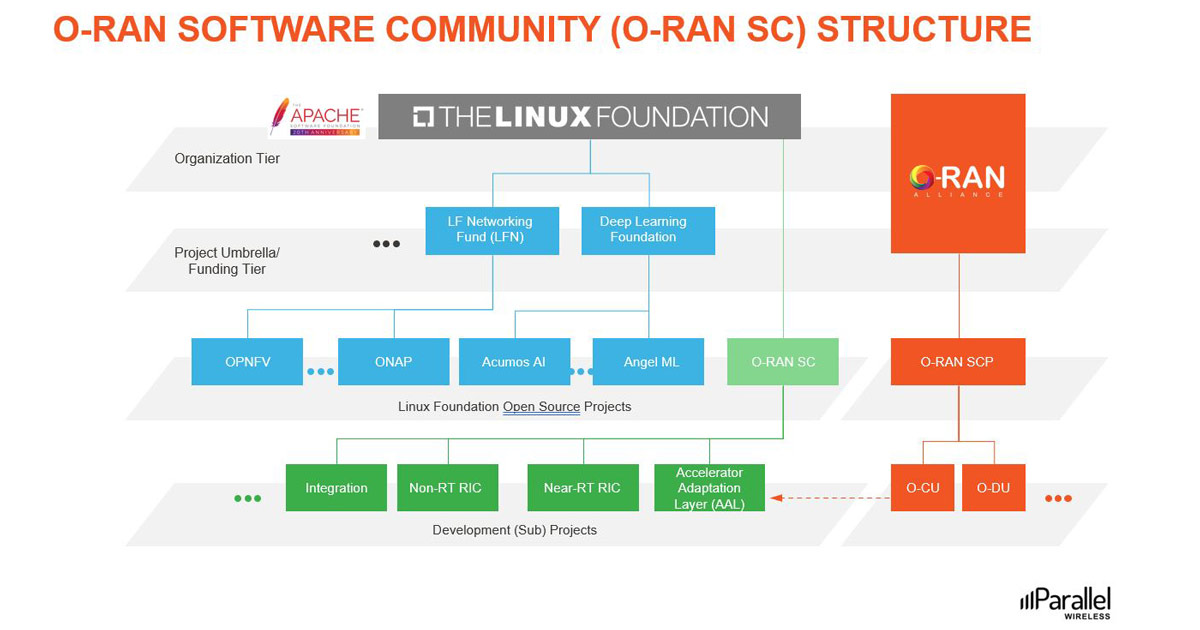Select the ONAP project box
This screenshot has height=630, width=1200.
[394, 361]
